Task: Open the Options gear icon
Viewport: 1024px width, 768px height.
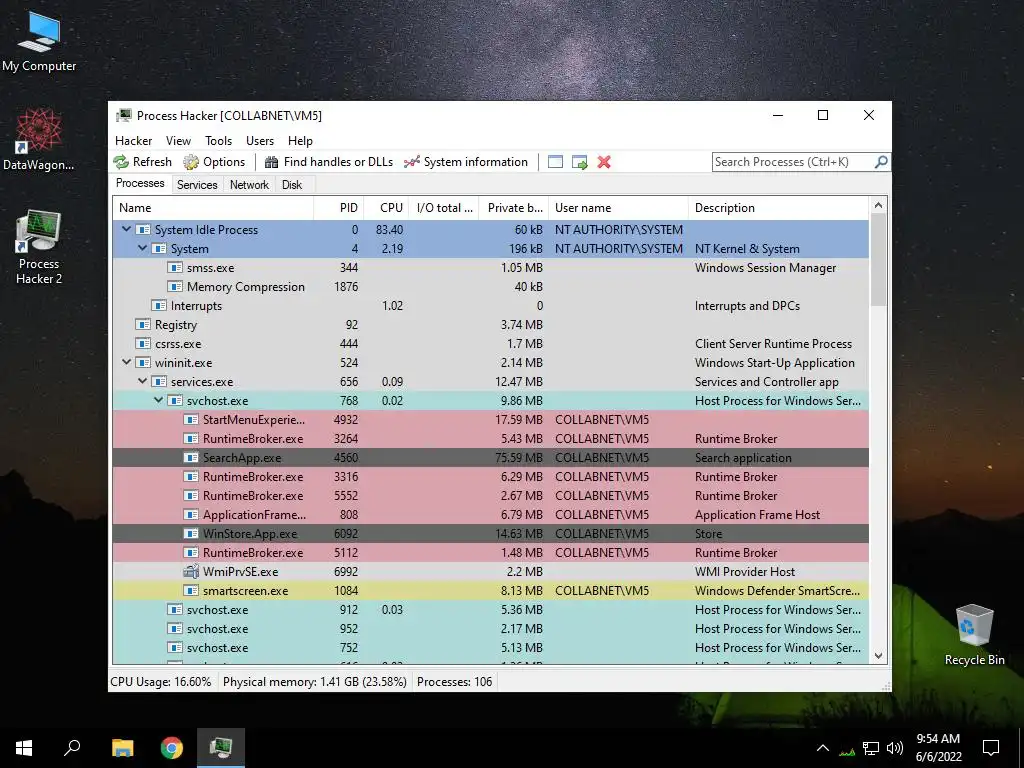Action: point(191,162)
